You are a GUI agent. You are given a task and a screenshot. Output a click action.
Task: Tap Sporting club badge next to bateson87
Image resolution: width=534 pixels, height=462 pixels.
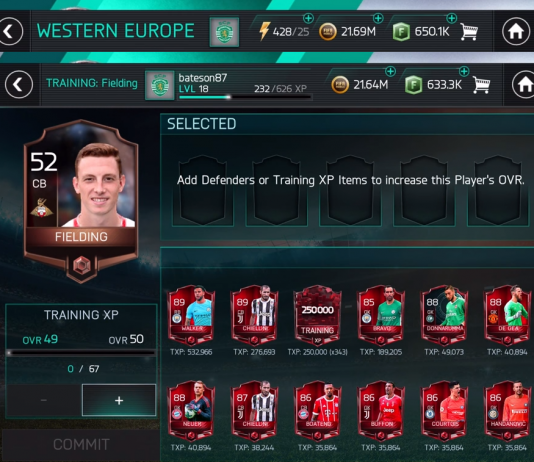(160, 85)
